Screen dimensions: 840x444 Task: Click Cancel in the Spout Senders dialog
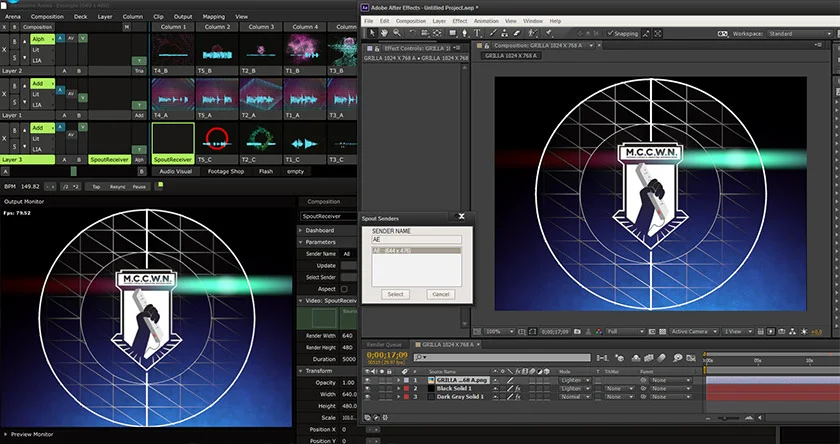click(440, 294)
